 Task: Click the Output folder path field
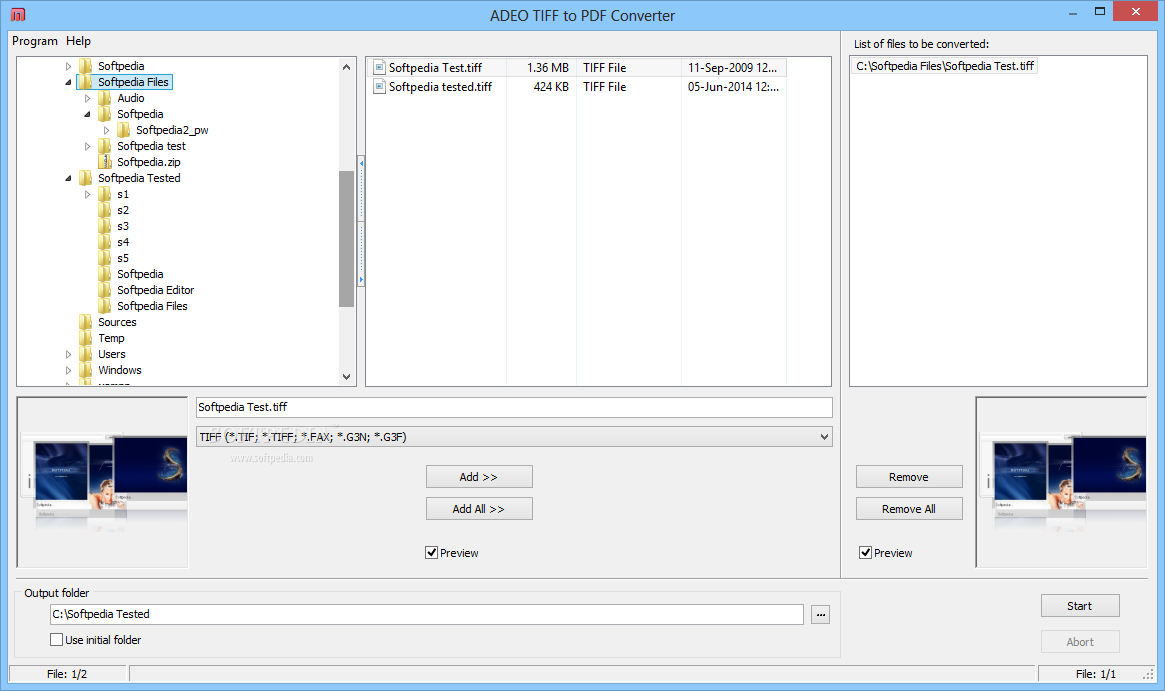coord(426,614)
